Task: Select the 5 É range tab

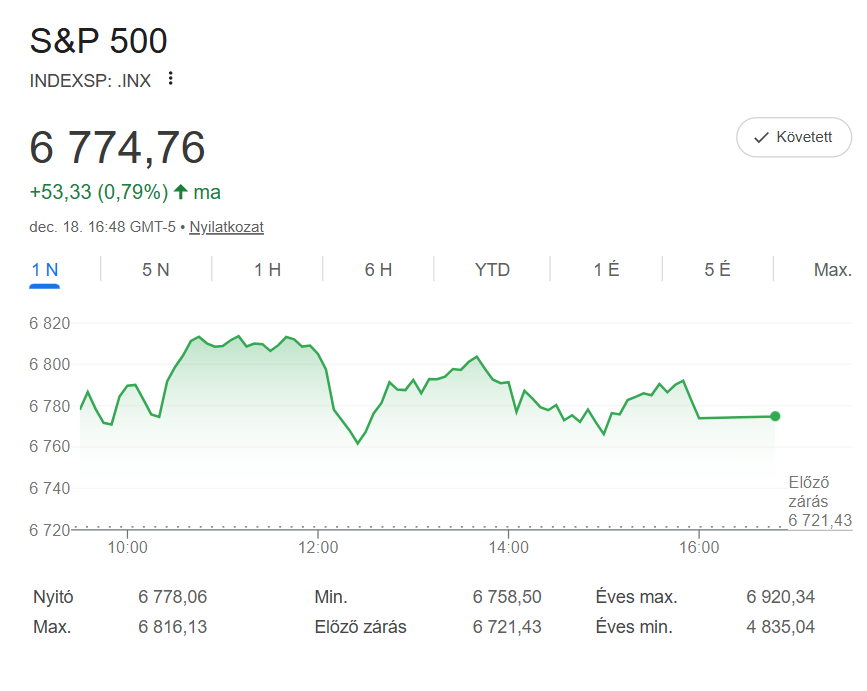Action: point(717,270)
